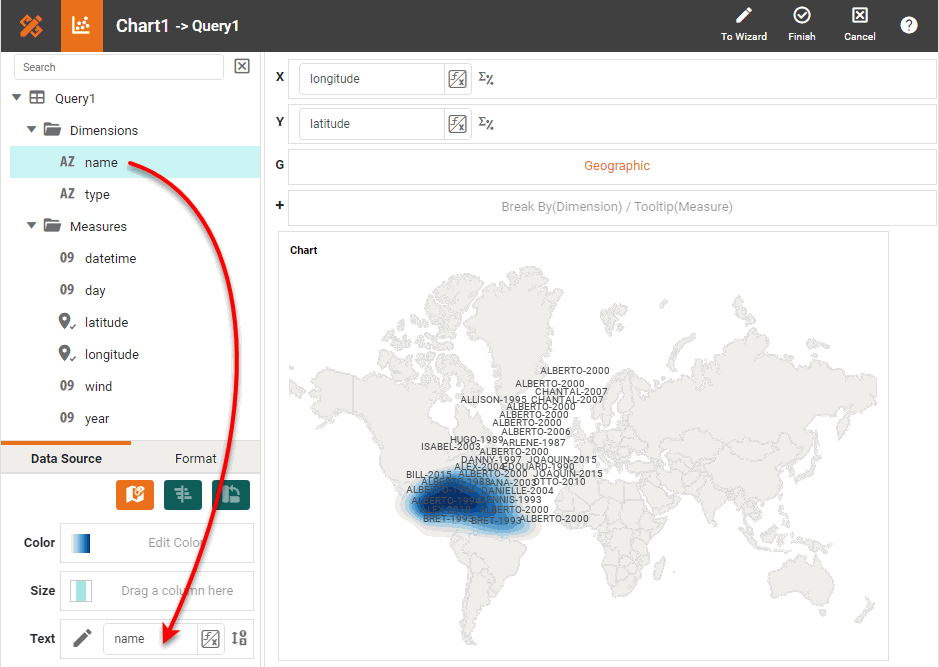Select the wind measure in the tree

[x=98, y=386]
